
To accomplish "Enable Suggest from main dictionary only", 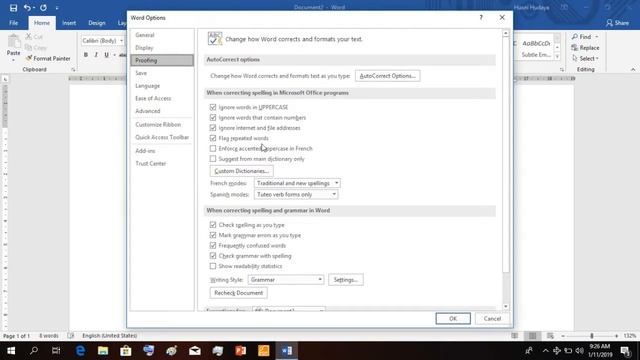I will (x=213, y=159).
